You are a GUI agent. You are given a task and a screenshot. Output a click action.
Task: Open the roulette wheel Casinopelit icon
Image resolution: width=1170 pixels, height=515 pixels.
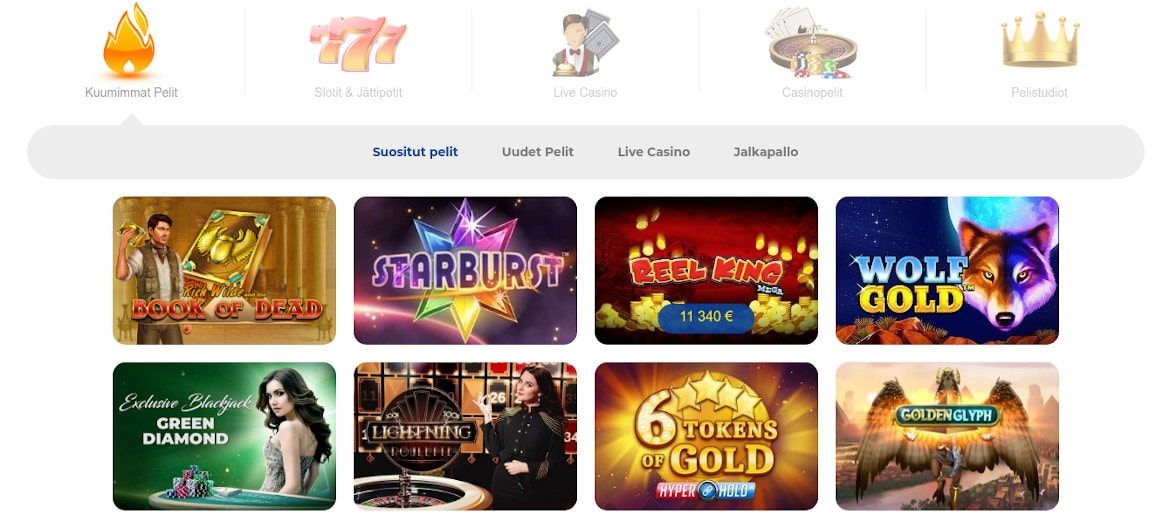pos(813,43)
